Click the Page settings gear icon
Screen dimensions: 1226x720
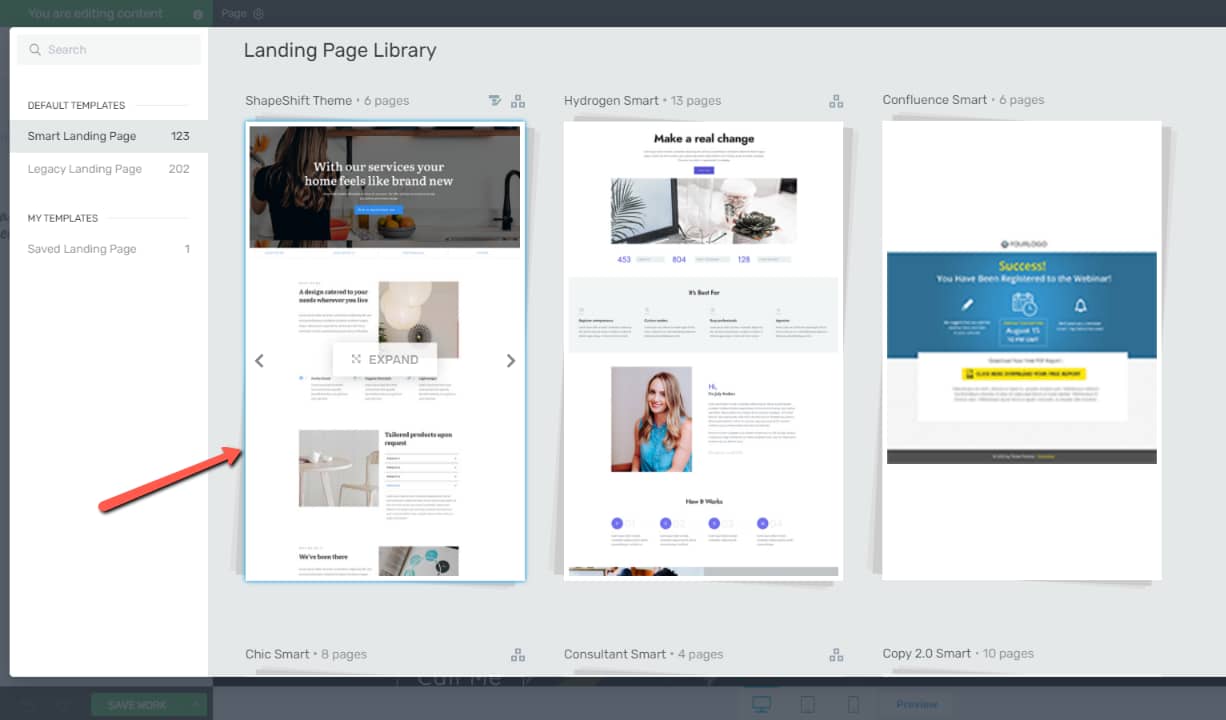click(x=258, y=14)
